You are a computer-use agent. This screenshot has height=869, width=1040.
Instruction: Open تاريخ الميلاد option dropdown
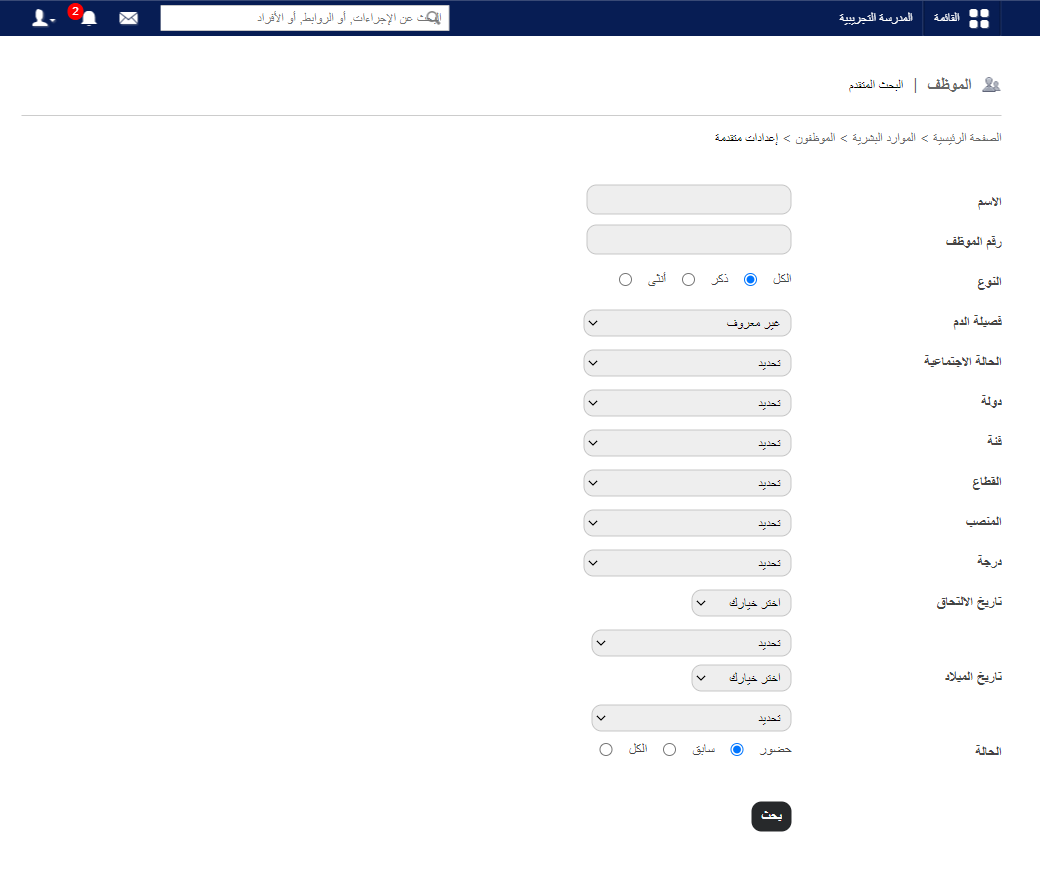click(742, 678)
